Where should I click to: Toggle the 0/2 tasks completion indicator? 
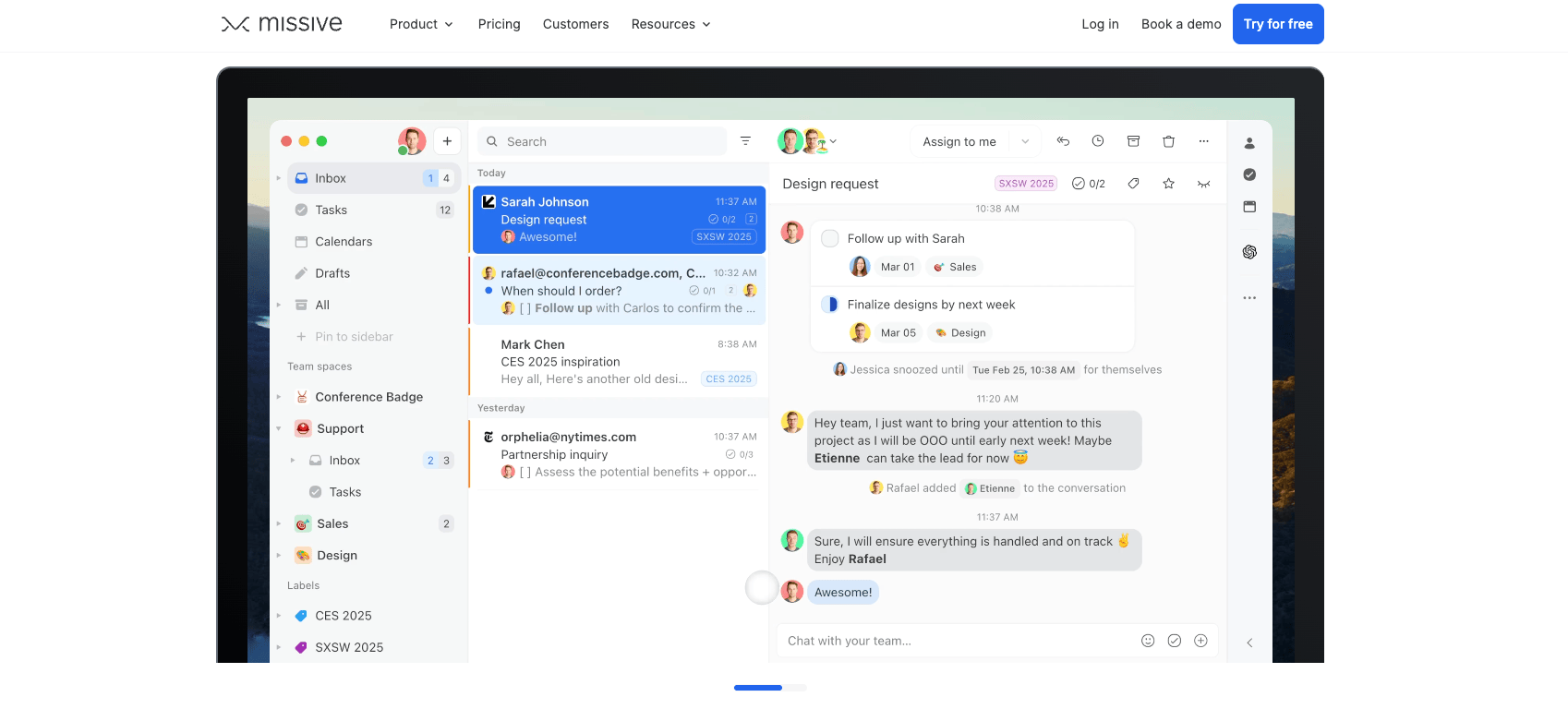[1088, 184]
